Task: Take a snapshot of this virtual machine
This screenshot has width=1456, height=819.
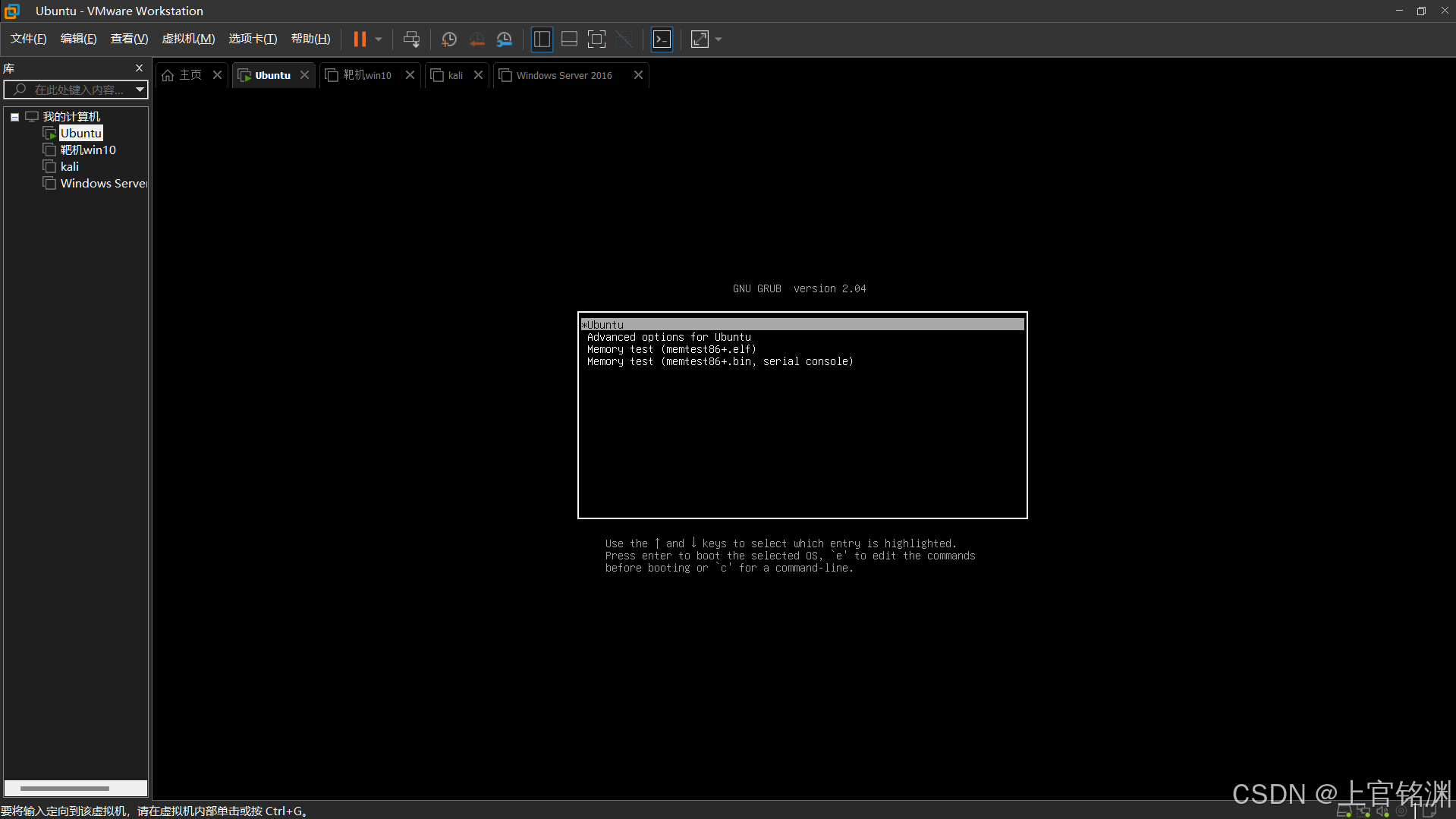Action: pyautogui.click(x=449, y=39)
